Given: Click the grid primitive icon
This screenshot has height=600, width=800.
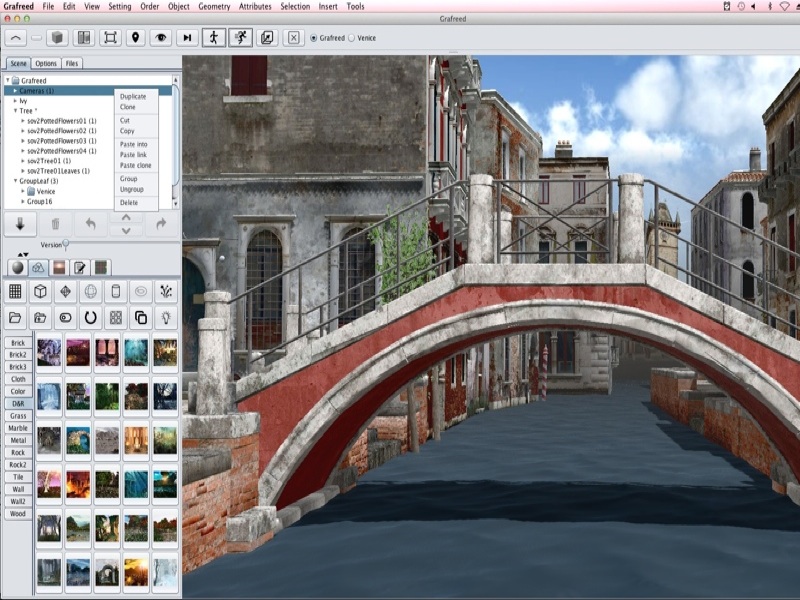Looking at the screenshot, I should [x=16, y=291].
